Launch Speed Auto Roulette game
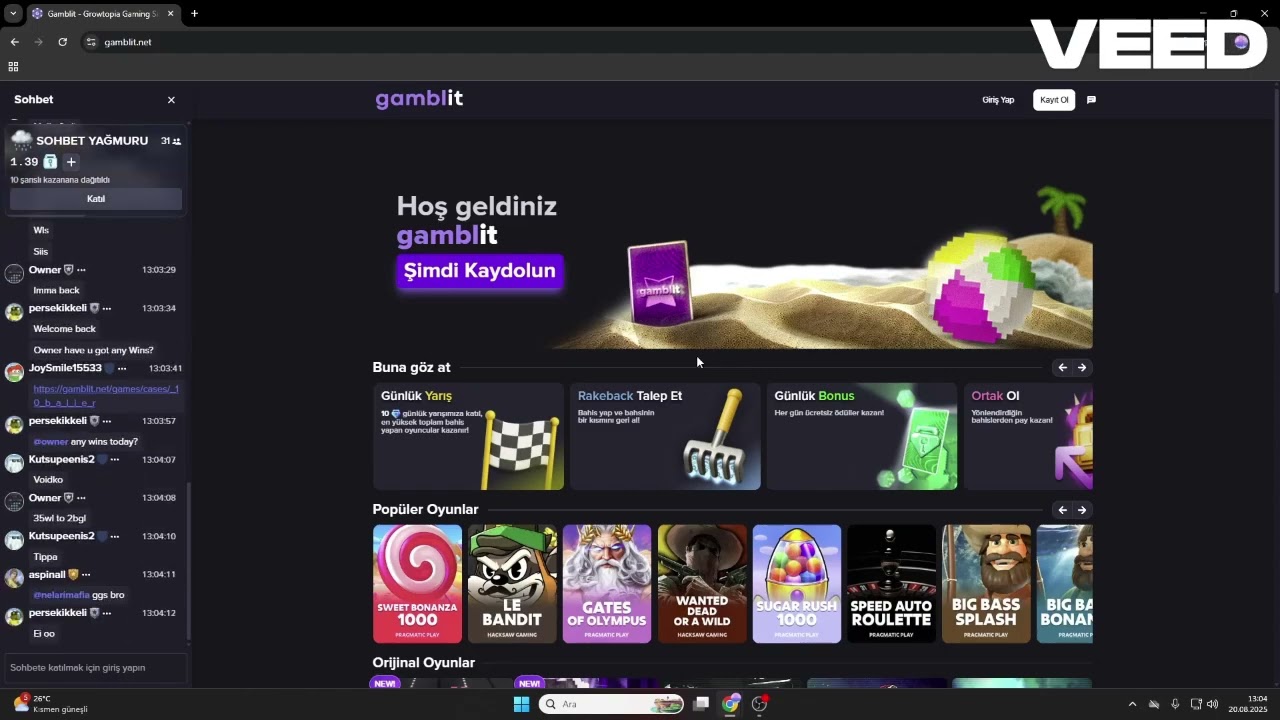The height and width of the screenshot is (720, 1280). pos(891,584)
